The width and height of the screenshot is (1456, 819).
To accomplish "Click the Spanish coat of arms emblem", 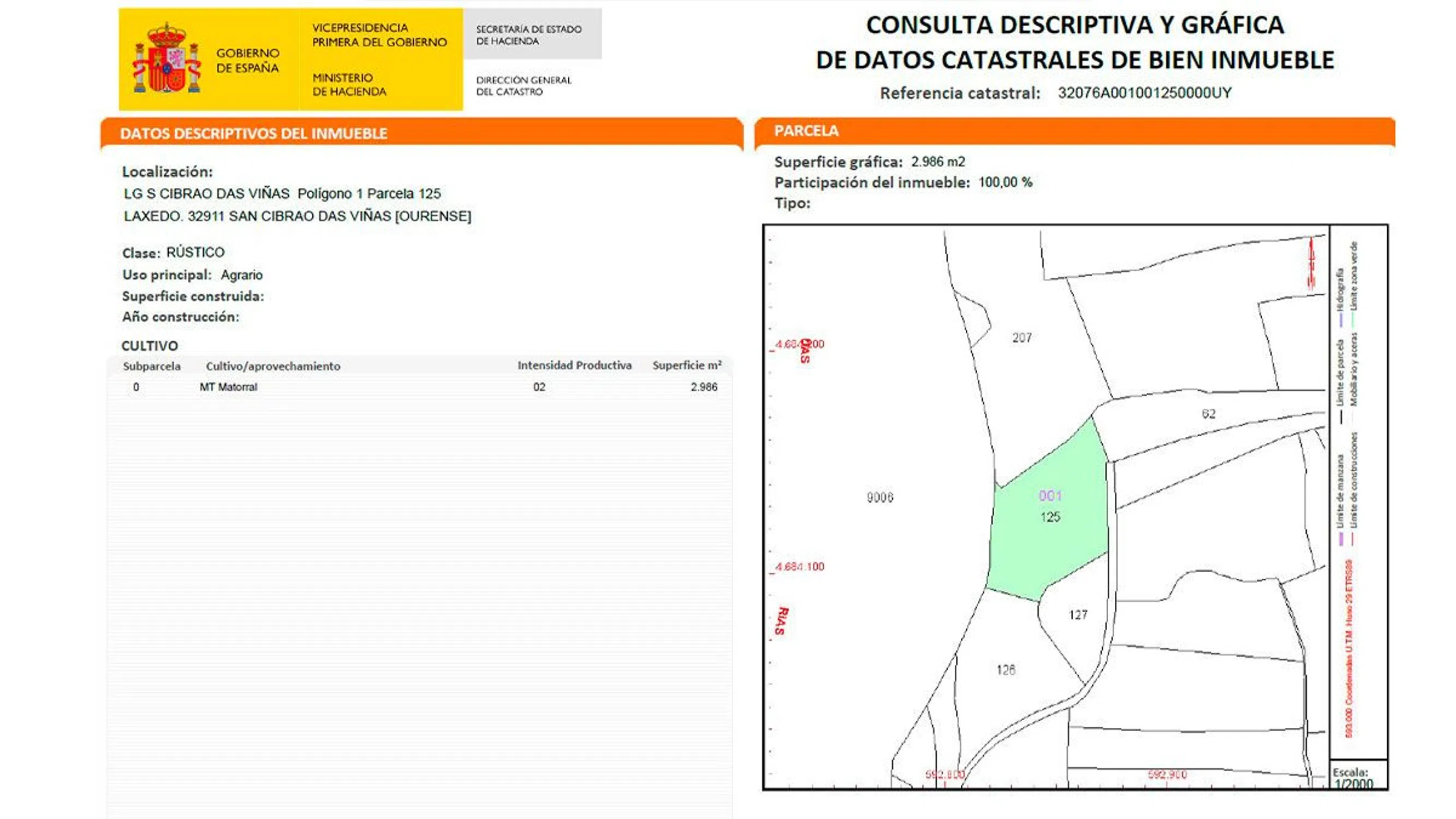I will [166, 58].
